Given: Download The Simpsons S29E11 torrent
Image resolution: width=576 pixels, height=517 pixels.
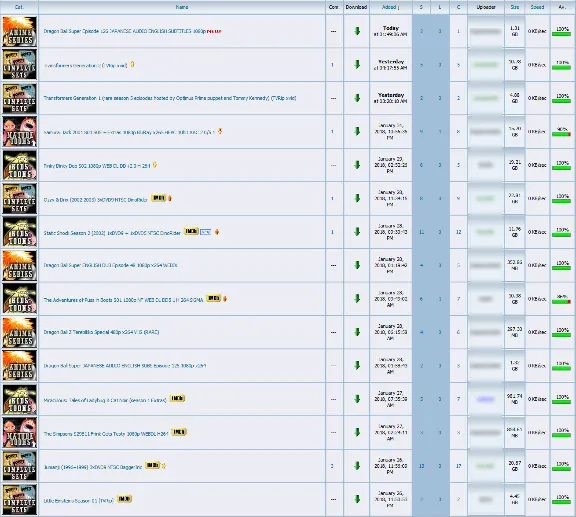Looking at the screenshot, I should click(x=357, y=432).
